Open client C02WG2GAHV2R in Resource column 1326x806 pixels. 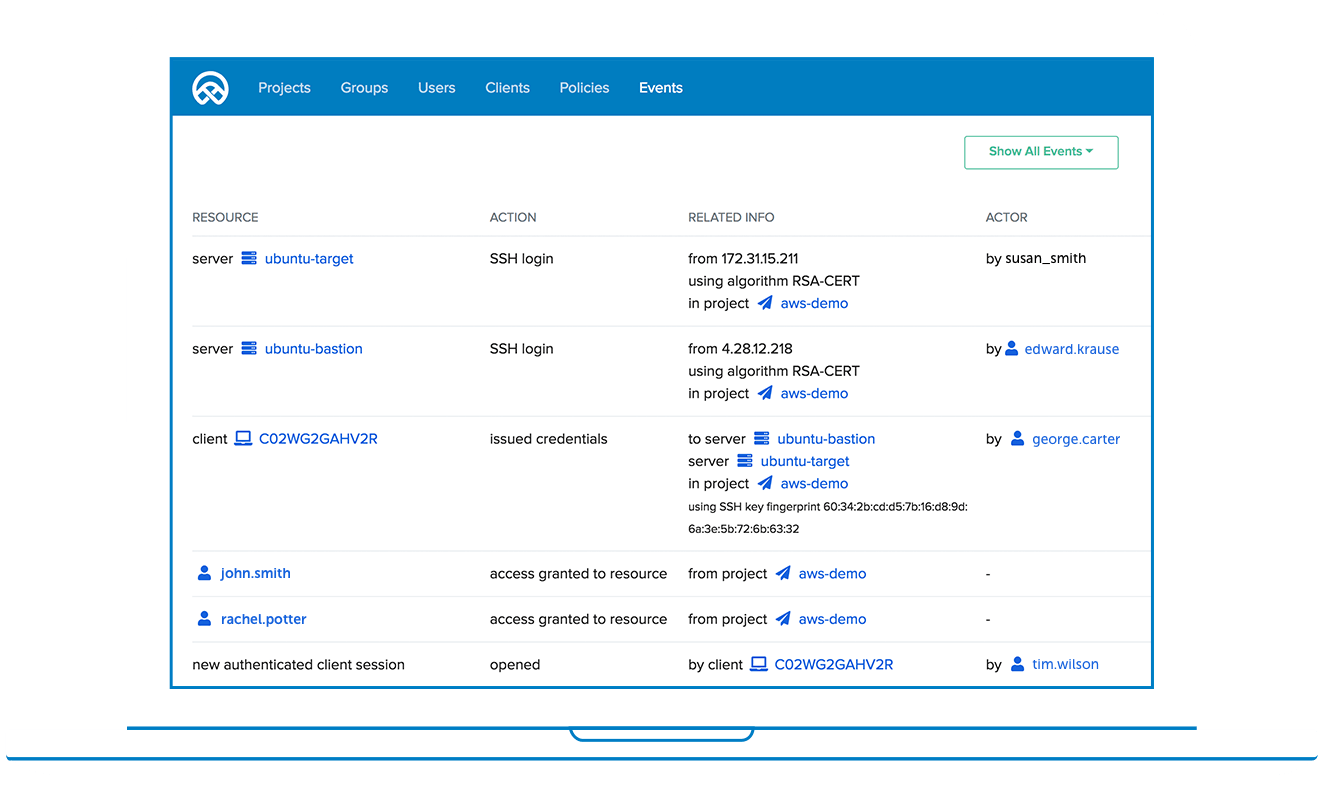point(318,439)
